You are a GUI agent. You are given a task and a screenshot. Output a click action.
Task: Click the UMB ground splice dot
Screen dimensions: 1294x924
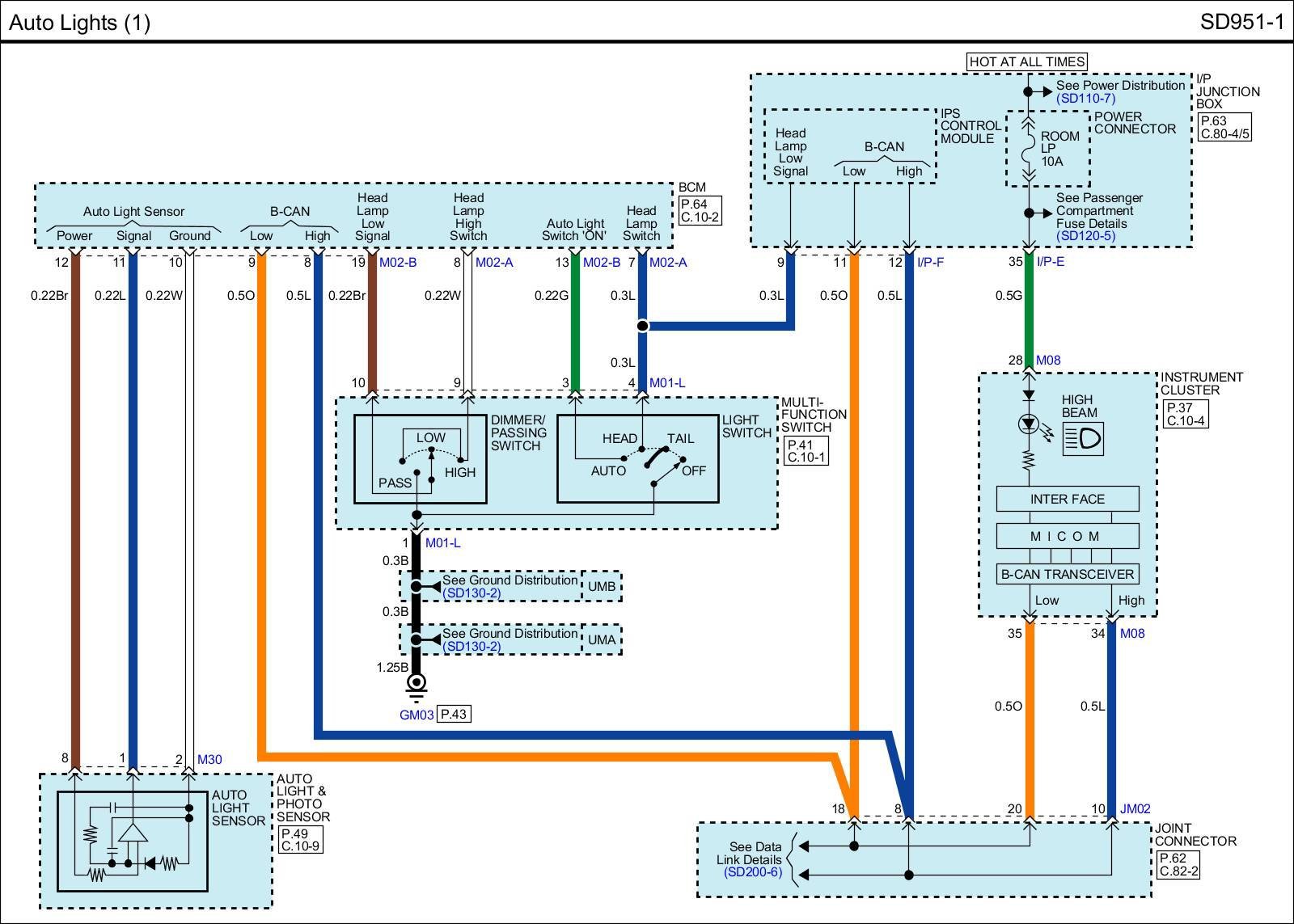point(417,586)
